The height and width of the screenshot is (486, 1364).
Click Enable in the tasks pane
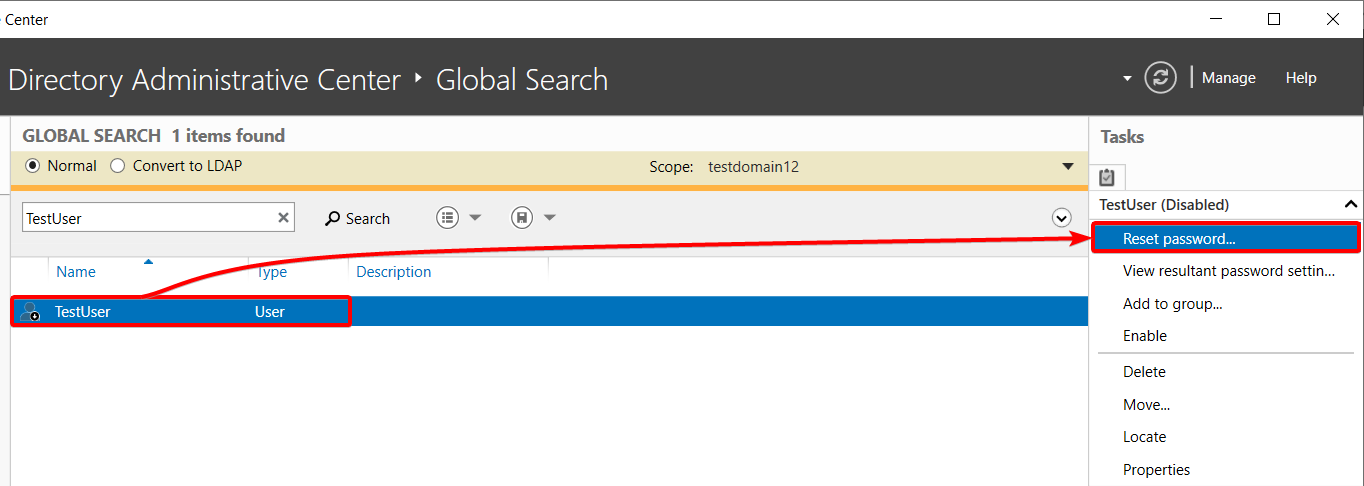(1145, 336)
